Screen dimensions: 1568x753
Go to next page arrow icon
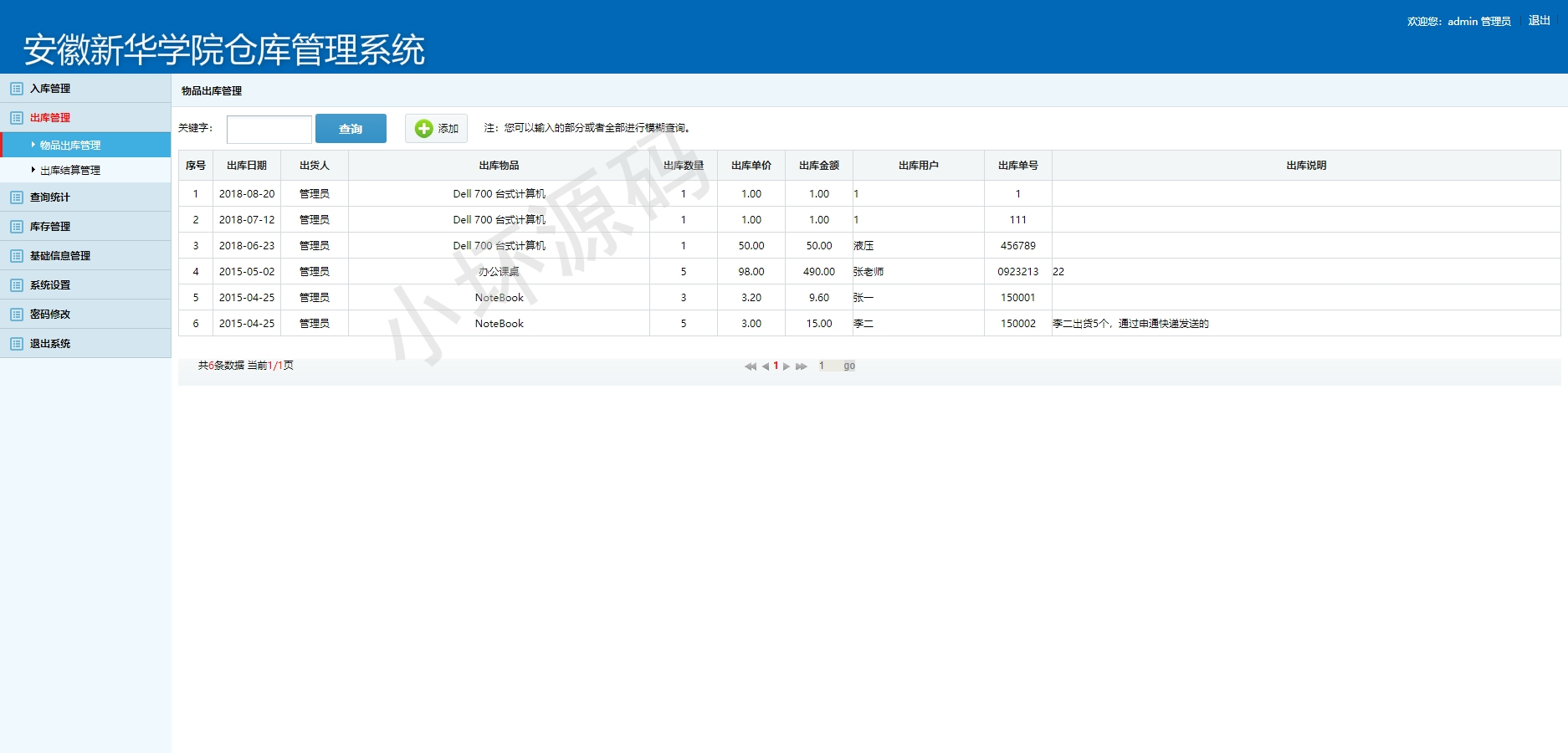787,366
